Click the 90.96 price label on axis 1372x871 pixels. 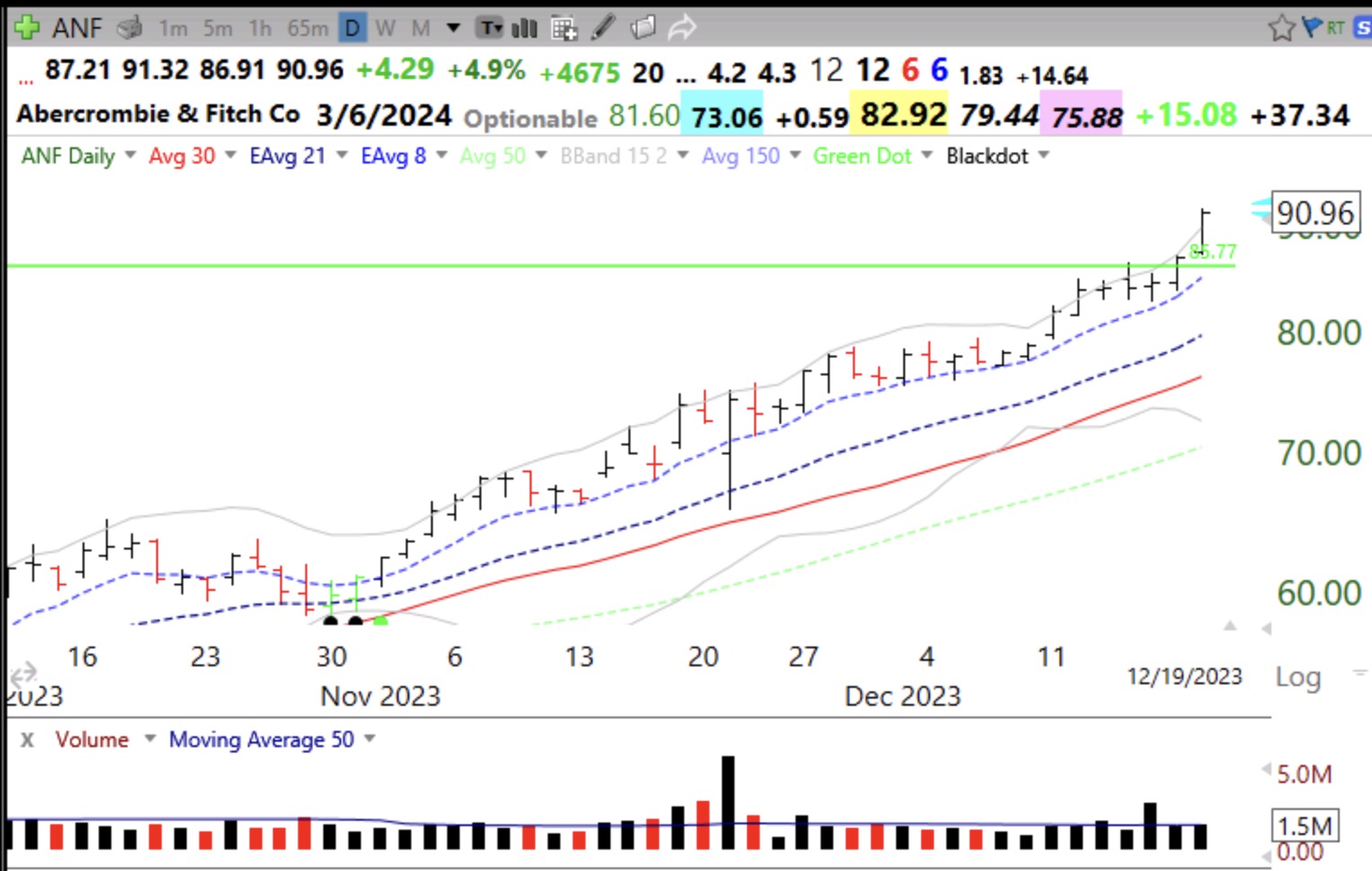point(1315,214)
